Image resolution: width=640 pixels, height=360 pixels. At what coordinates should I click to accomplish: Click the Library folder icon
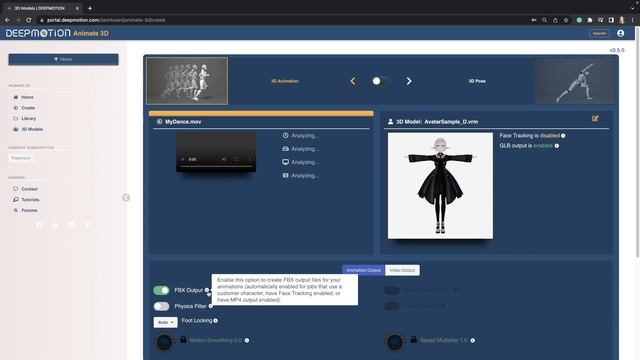click(16, 118)
